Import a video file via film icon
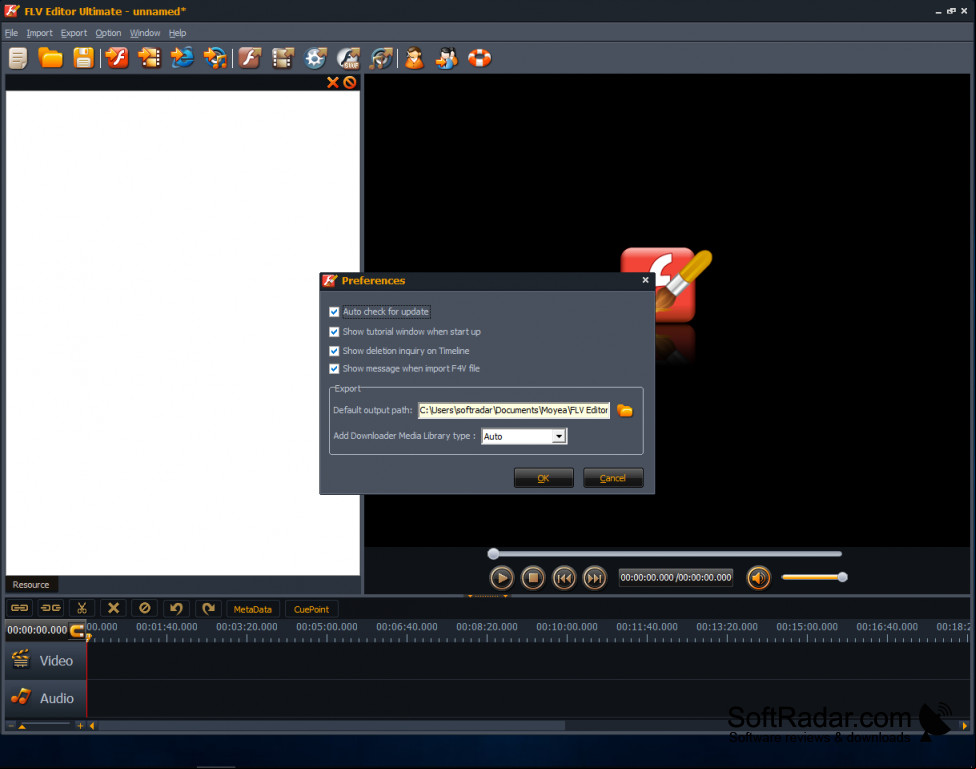 click(149, 58)
